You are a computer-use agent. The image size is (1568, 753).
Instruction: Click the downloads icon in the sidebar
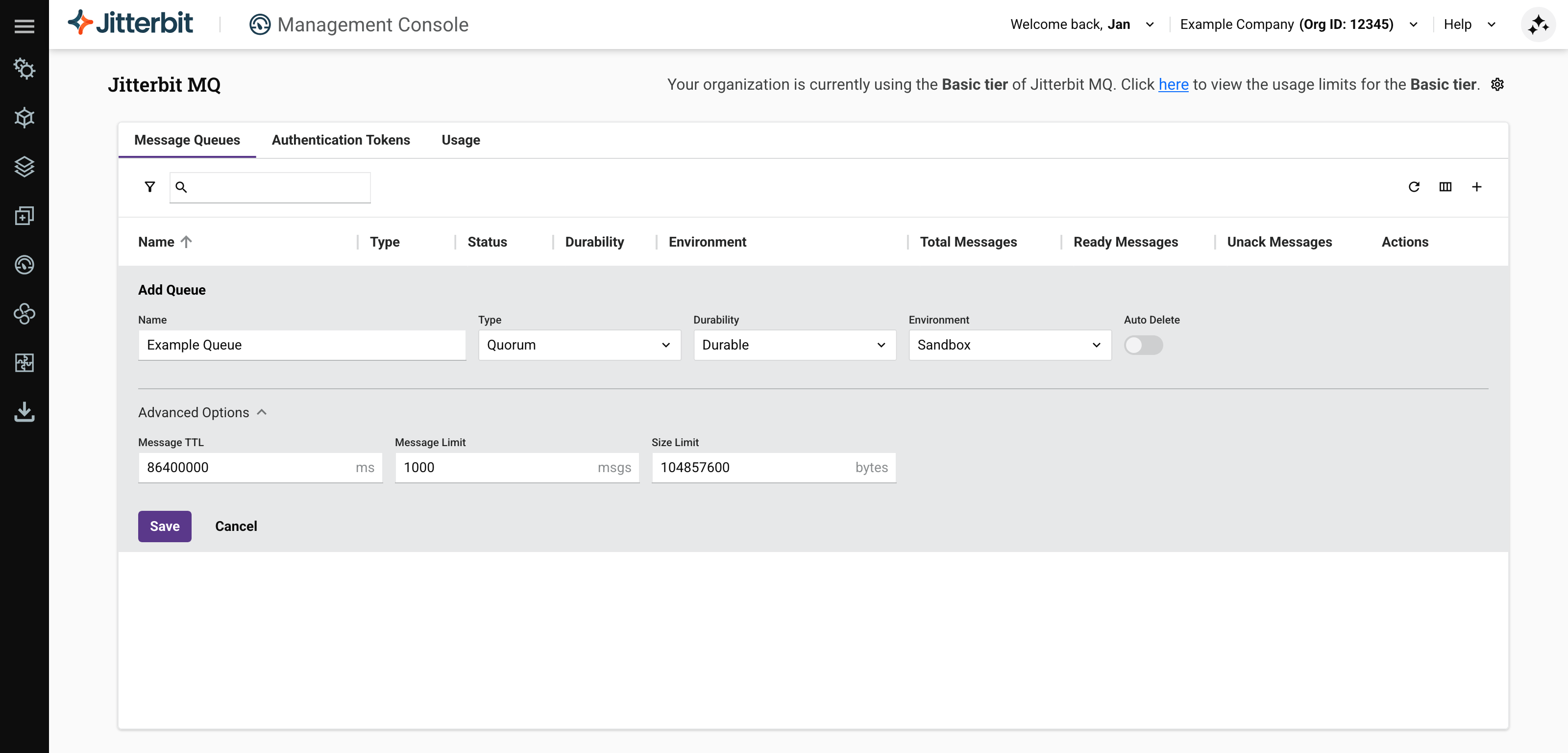click(24, 412)
